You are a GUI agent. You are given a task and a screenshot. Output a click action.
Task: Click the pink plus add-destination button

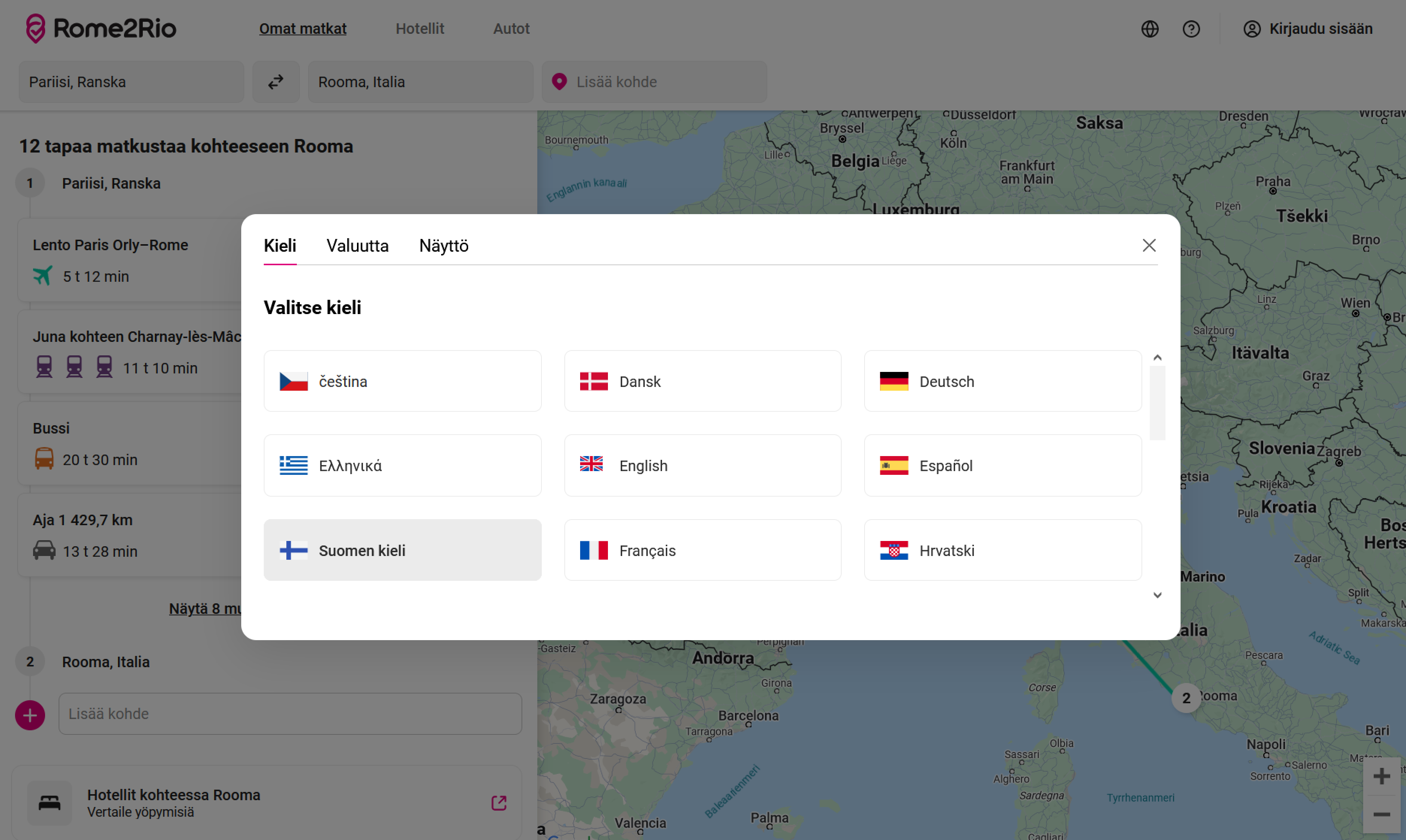pos(30,715)
